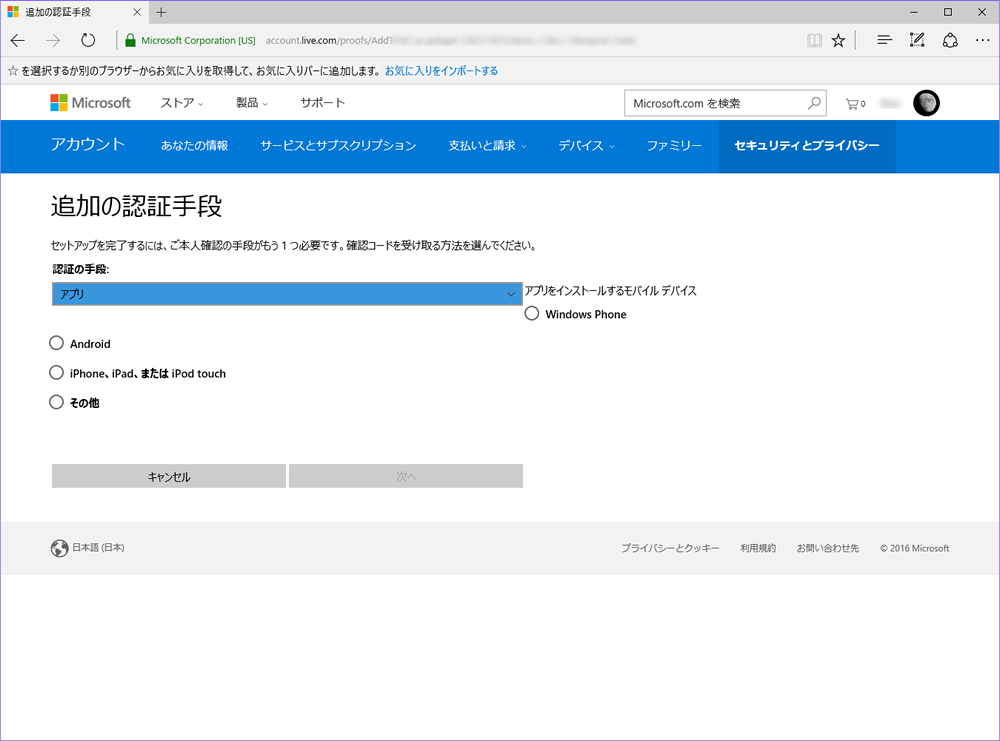Screen dimensions: 1000x741
Task: Open a new browser tab
Action: tap(161, 12)
